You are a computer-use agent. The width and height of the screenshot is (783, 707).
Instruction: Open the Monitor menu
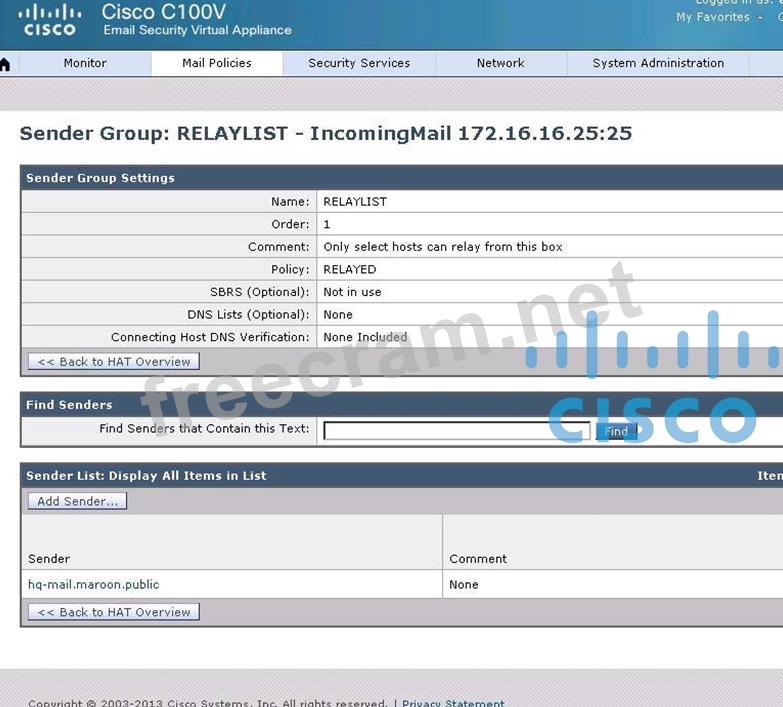(x=85, y=63)
